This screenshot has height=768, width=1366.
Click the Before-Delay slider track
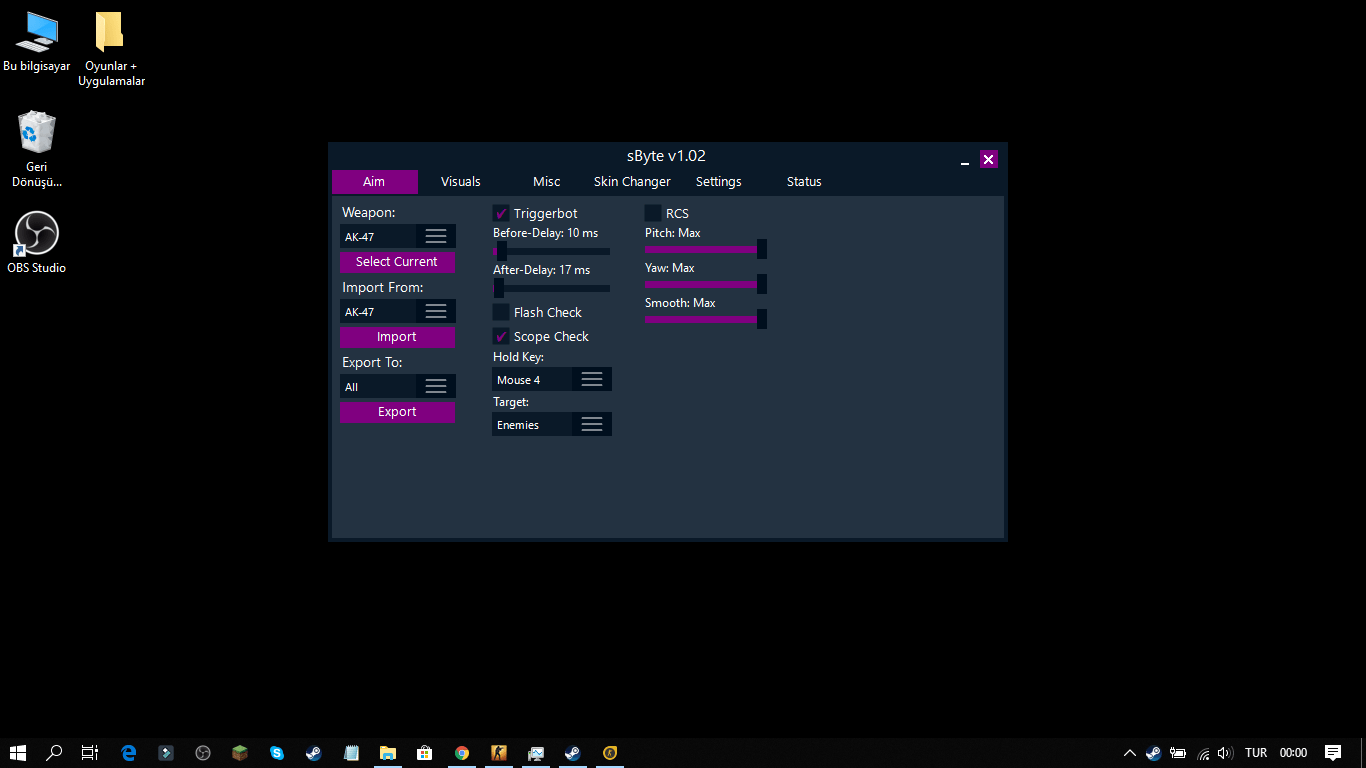click(552, 251)
